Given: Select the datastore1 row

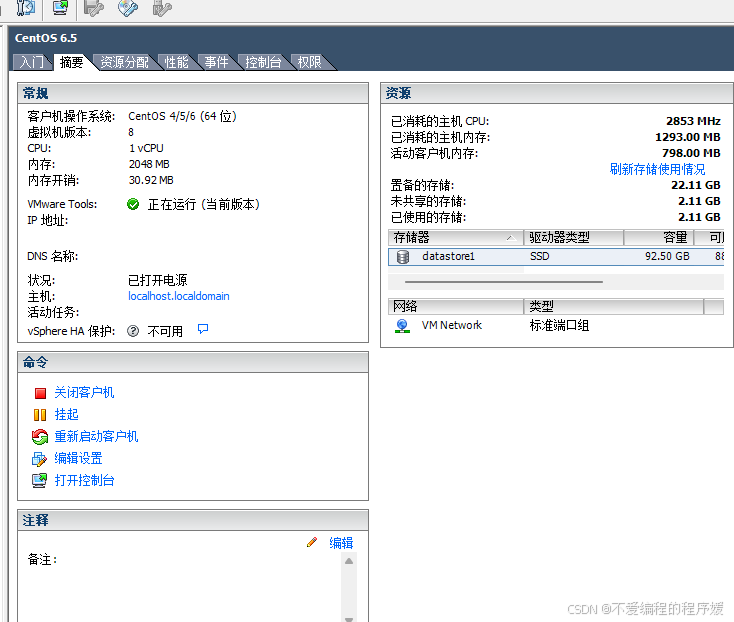Looking at the screenshot, I should click(556, 256).
